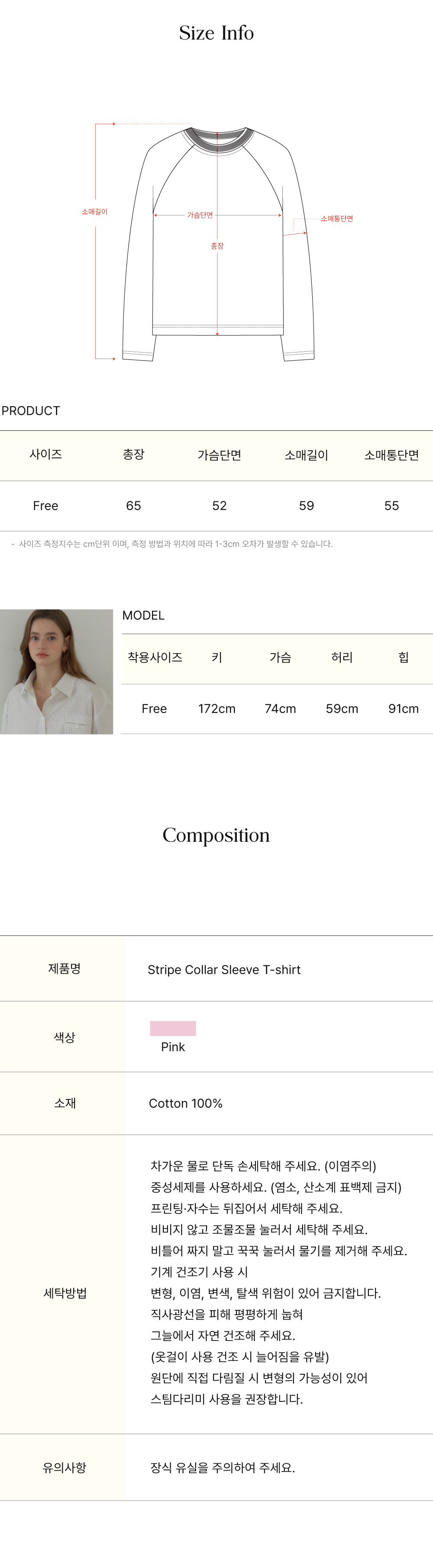Screen dimensions: 433x1568
Task: Click the Composition heading
Action: click(216, 835)
